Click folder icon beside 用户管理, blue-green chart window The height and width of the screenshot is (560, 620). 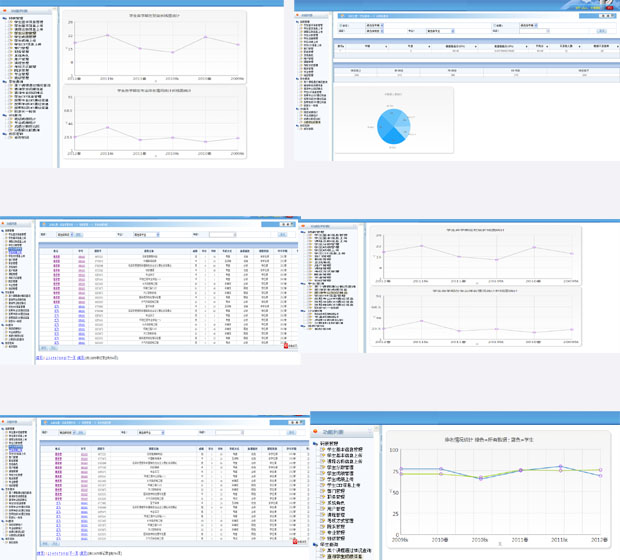point(322,509)
